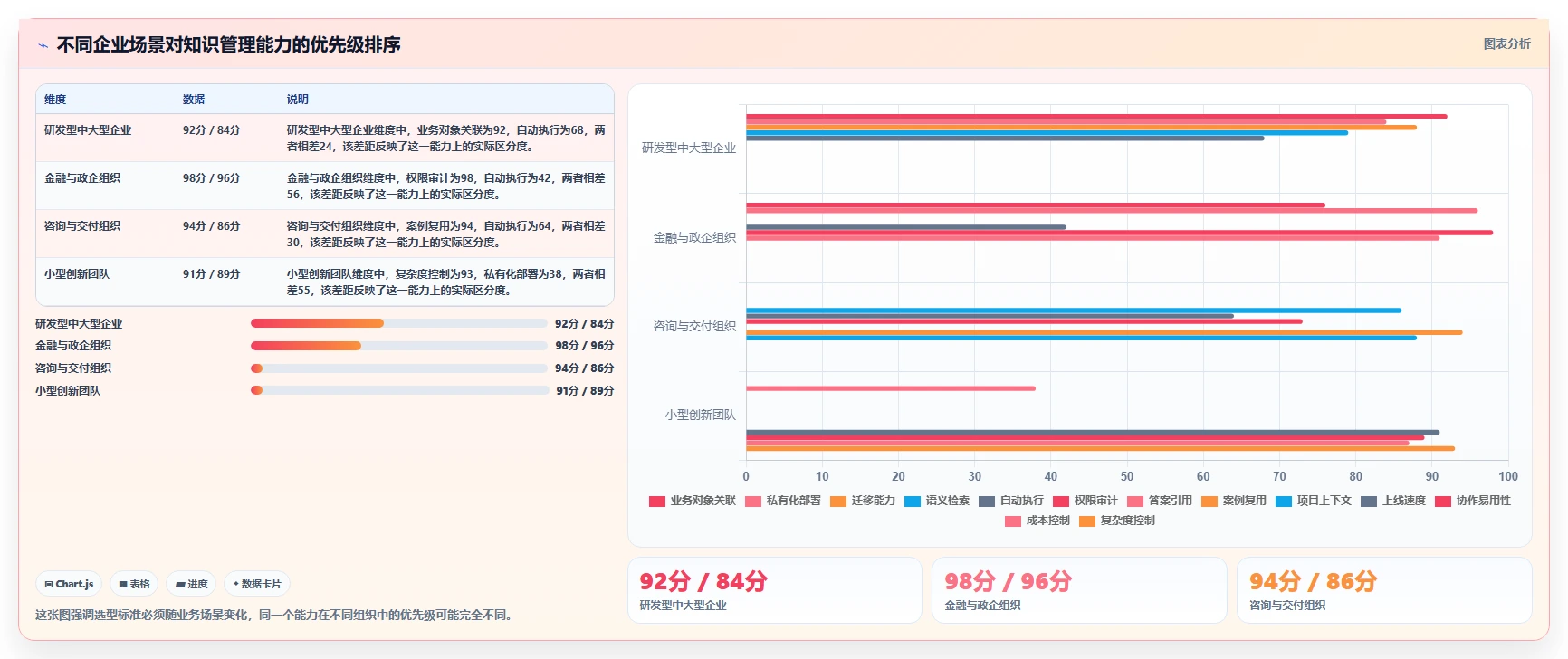Click the 小型创新团队 chart axis label
This screenshot has height=659, width=1568.
tap(701, 415)
